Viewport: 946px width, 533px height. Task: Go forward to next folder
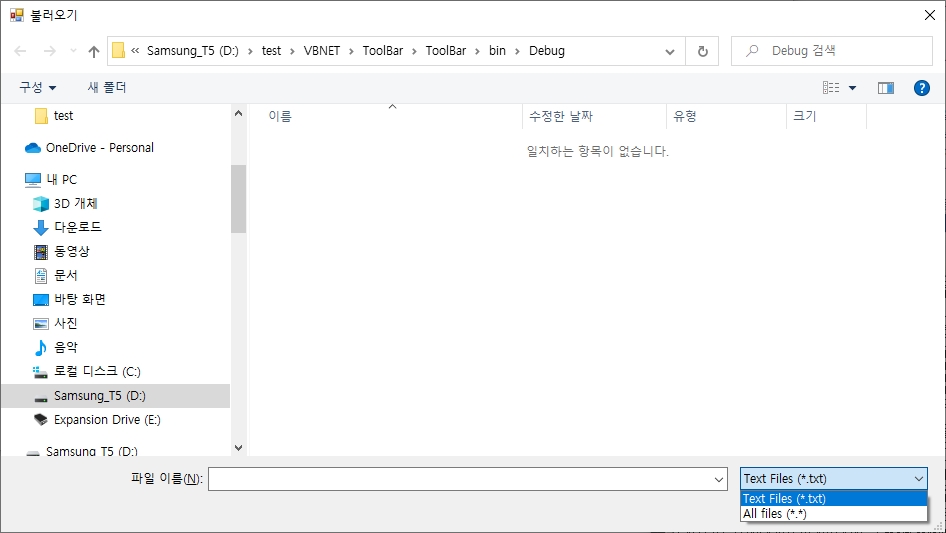(49, 51)
